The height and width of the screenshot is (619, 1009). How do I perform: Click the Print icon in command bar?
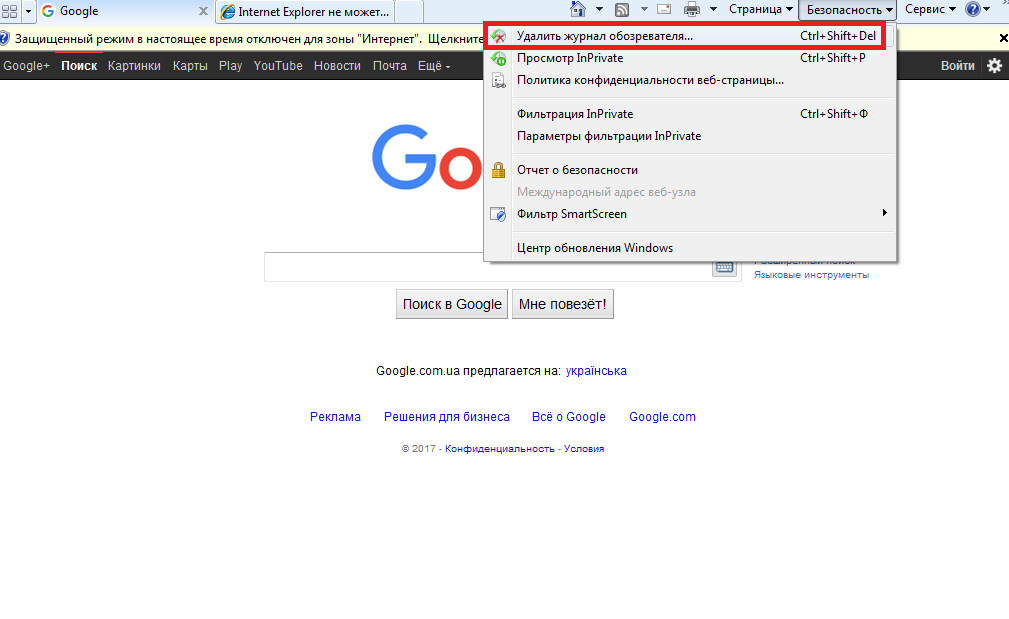tap(691, 10)
